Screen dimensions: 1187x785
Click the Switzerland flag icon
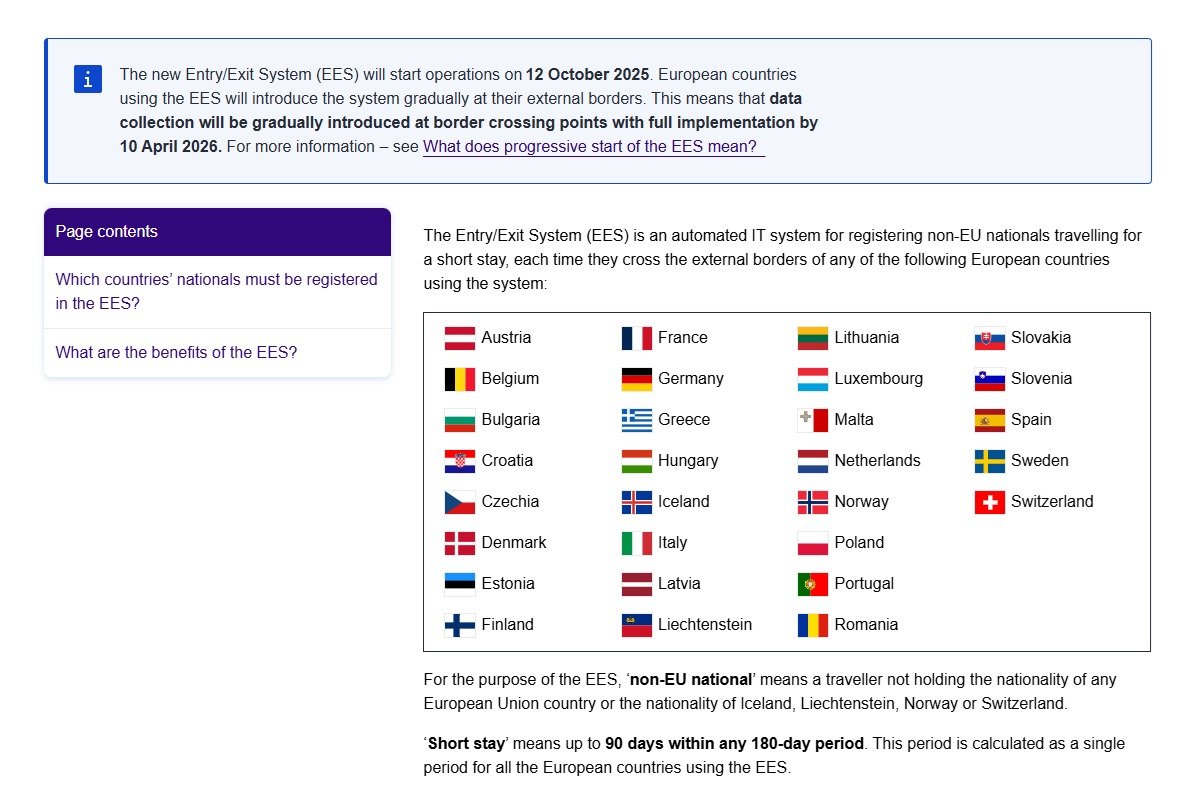tap(989, 502)
